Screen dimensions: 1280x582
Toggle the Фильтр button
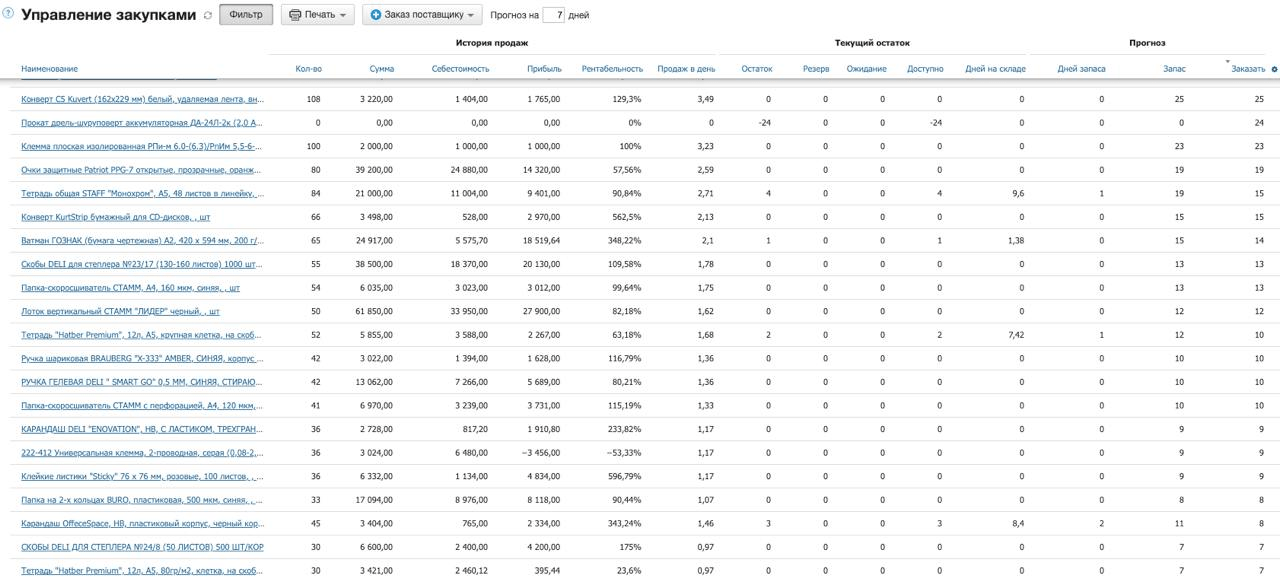(246, 16)
